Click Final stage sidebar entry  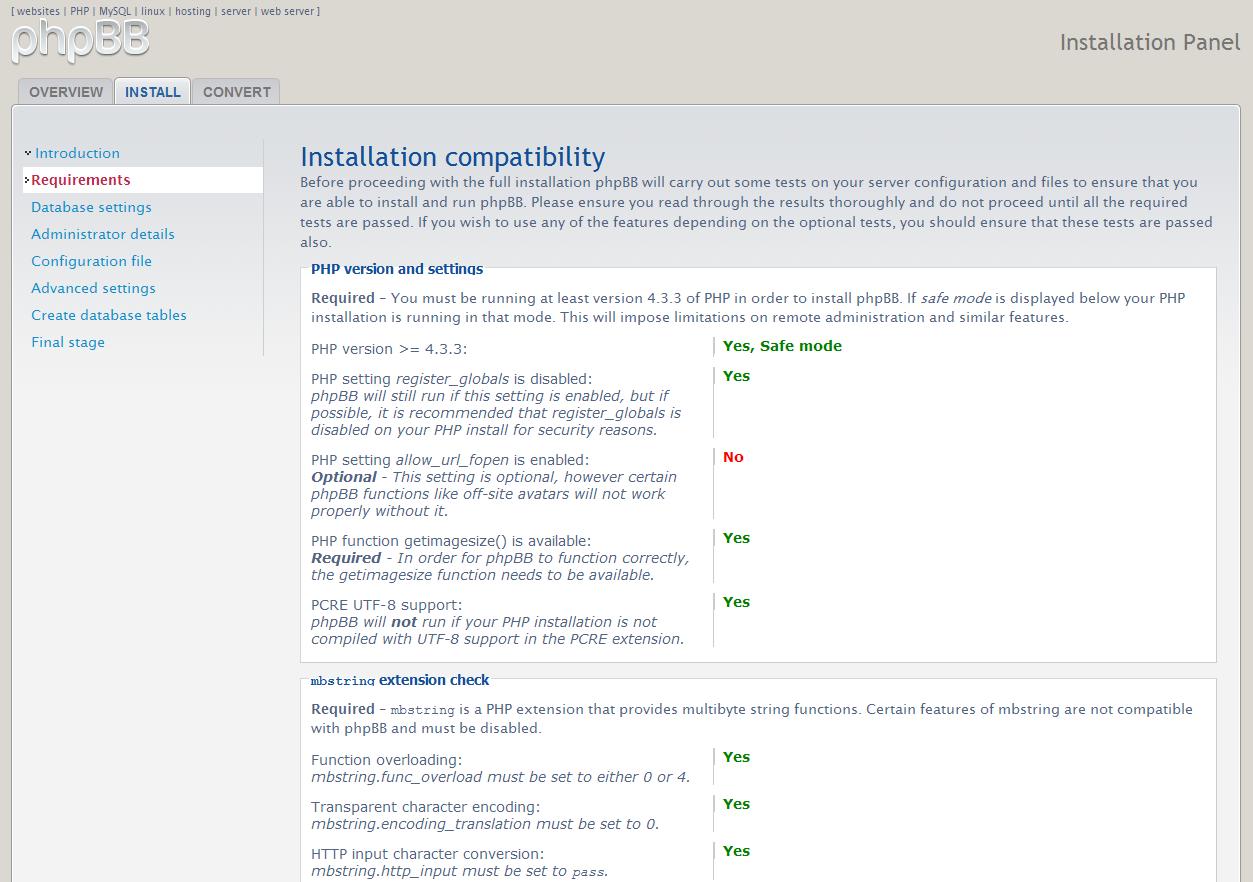click(68, 342)
